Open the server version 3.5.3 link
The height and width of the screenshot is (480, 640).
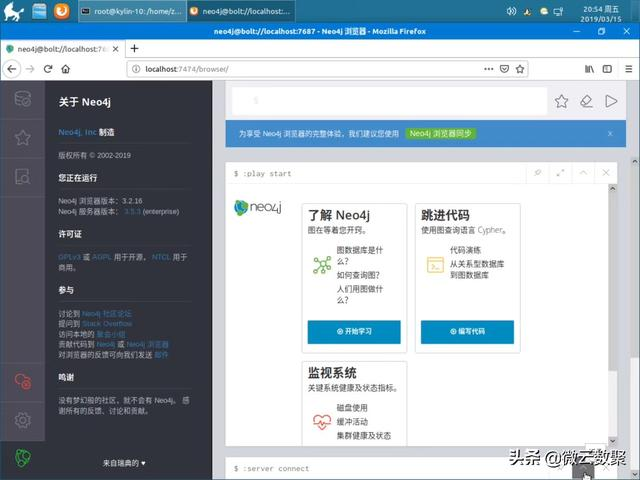(x=132, y=211)
